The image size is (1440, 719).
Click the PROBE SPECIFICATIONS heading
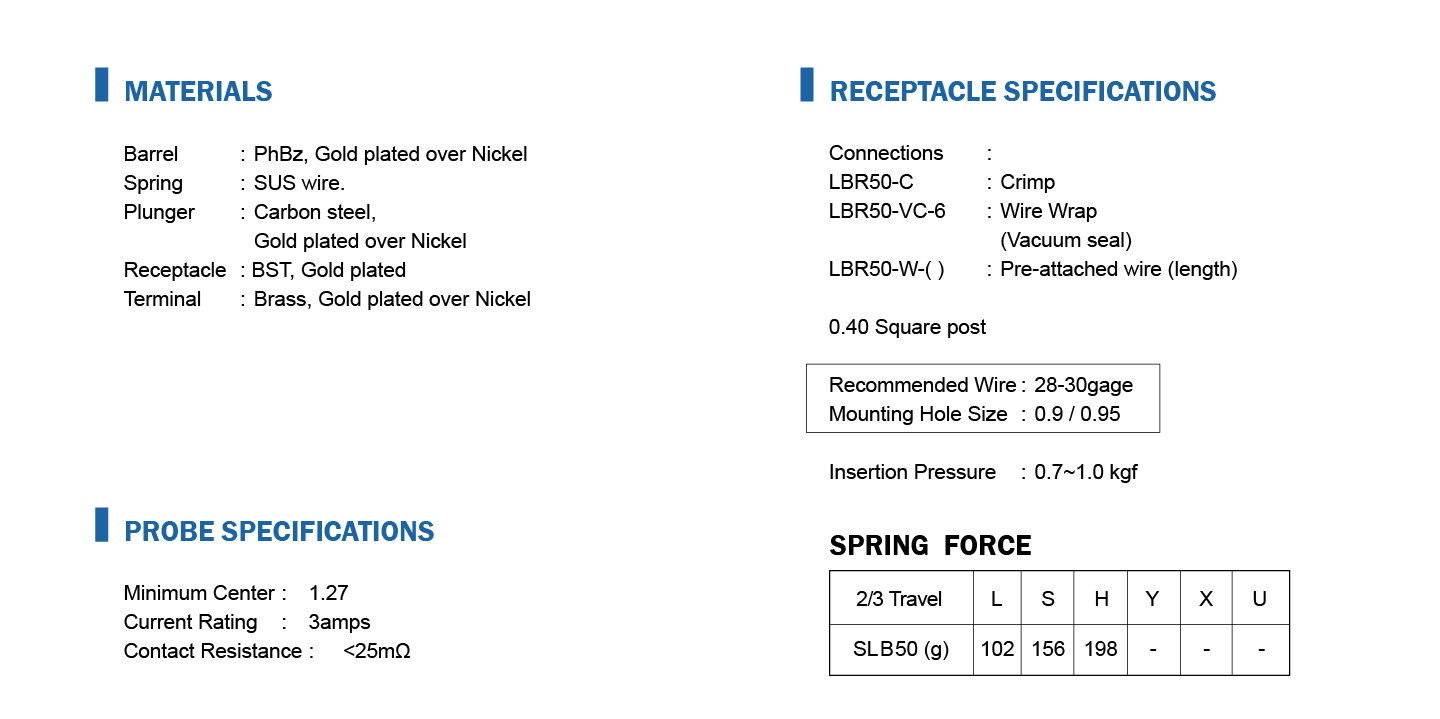click(279, 532)
